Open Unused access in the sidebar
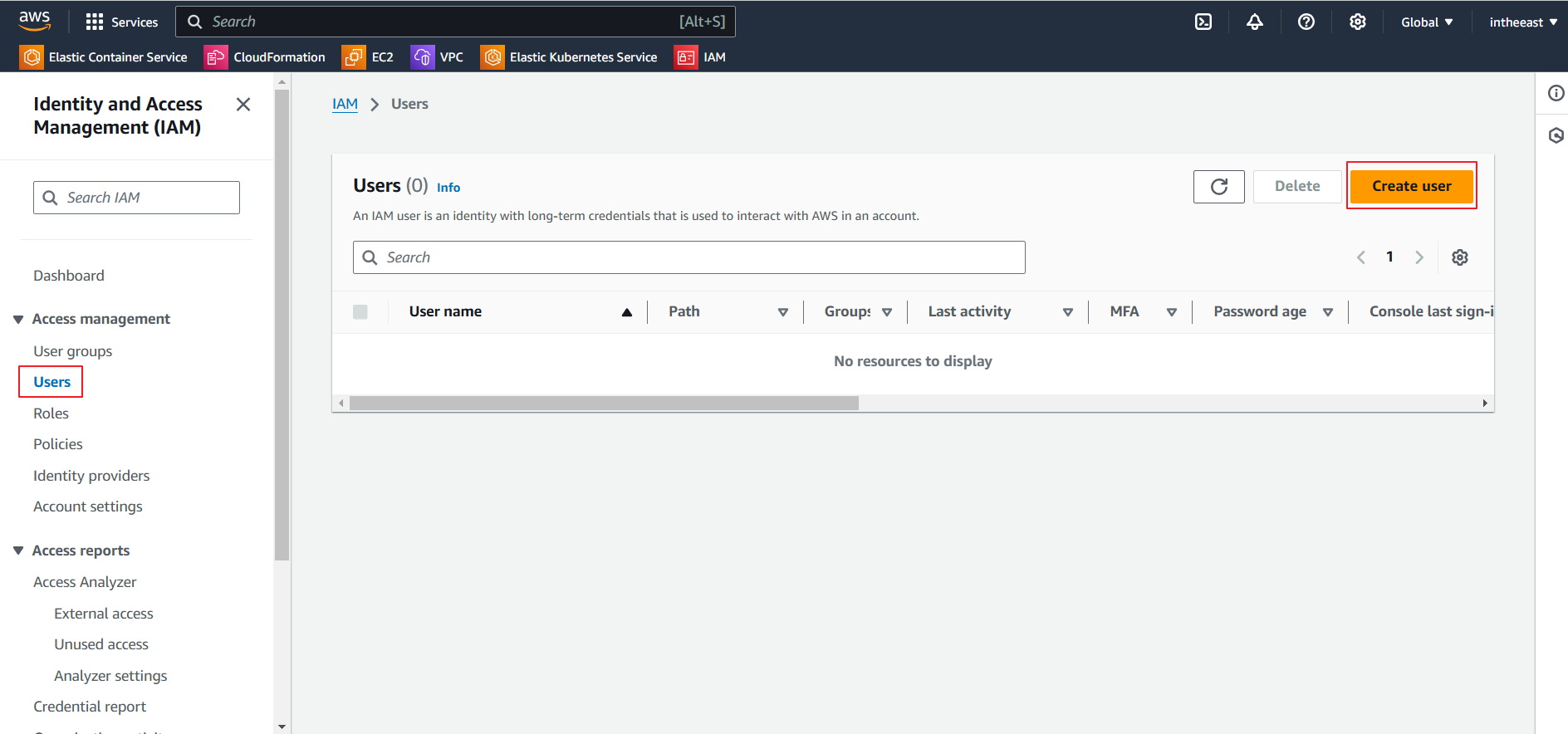 (x=101, y=644)
